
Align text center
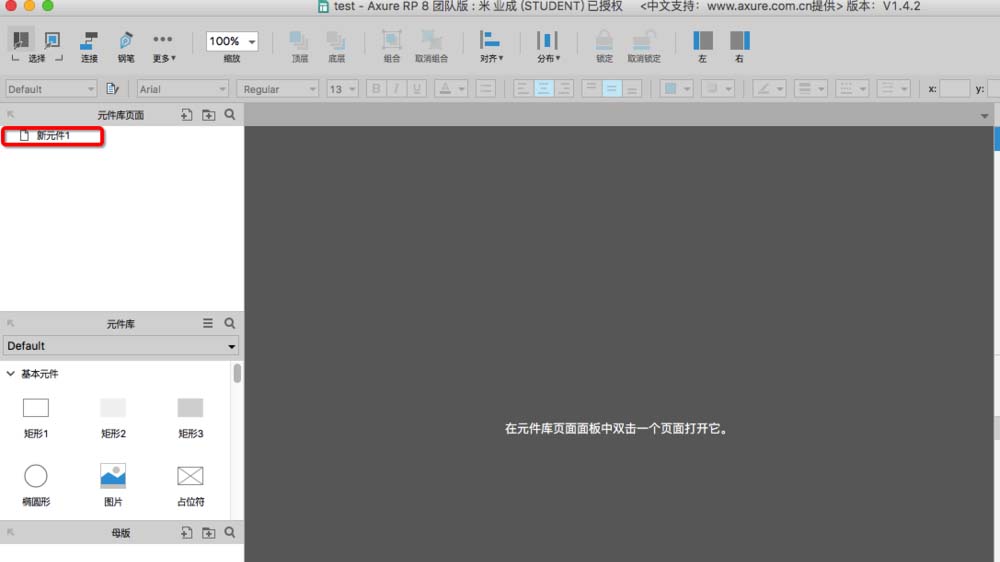tap(543, 89)
